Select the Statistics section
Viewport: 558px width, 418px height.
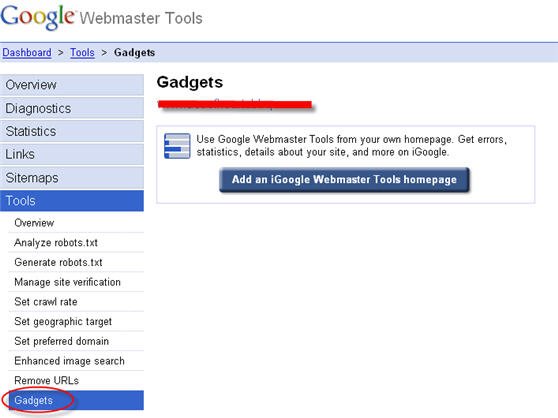[72, 131]
